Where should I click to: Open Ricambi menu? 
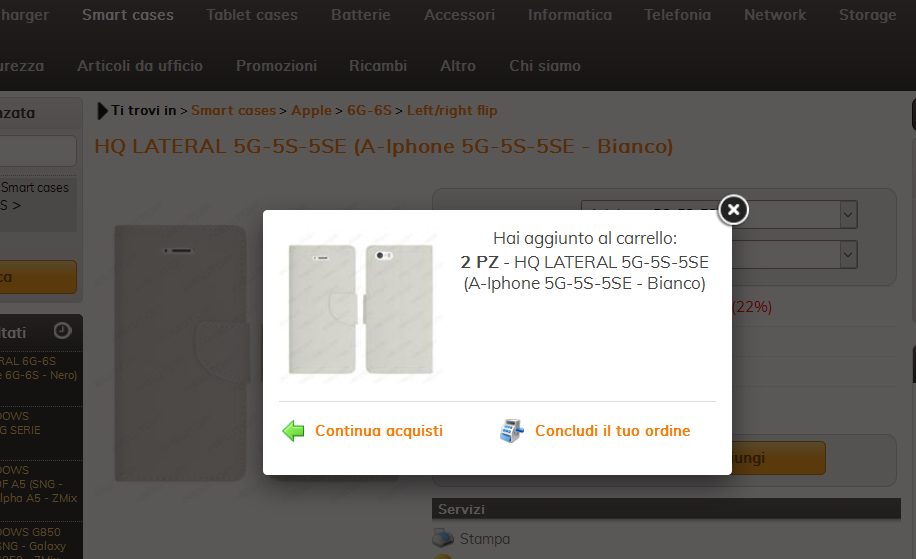(378, 66)
